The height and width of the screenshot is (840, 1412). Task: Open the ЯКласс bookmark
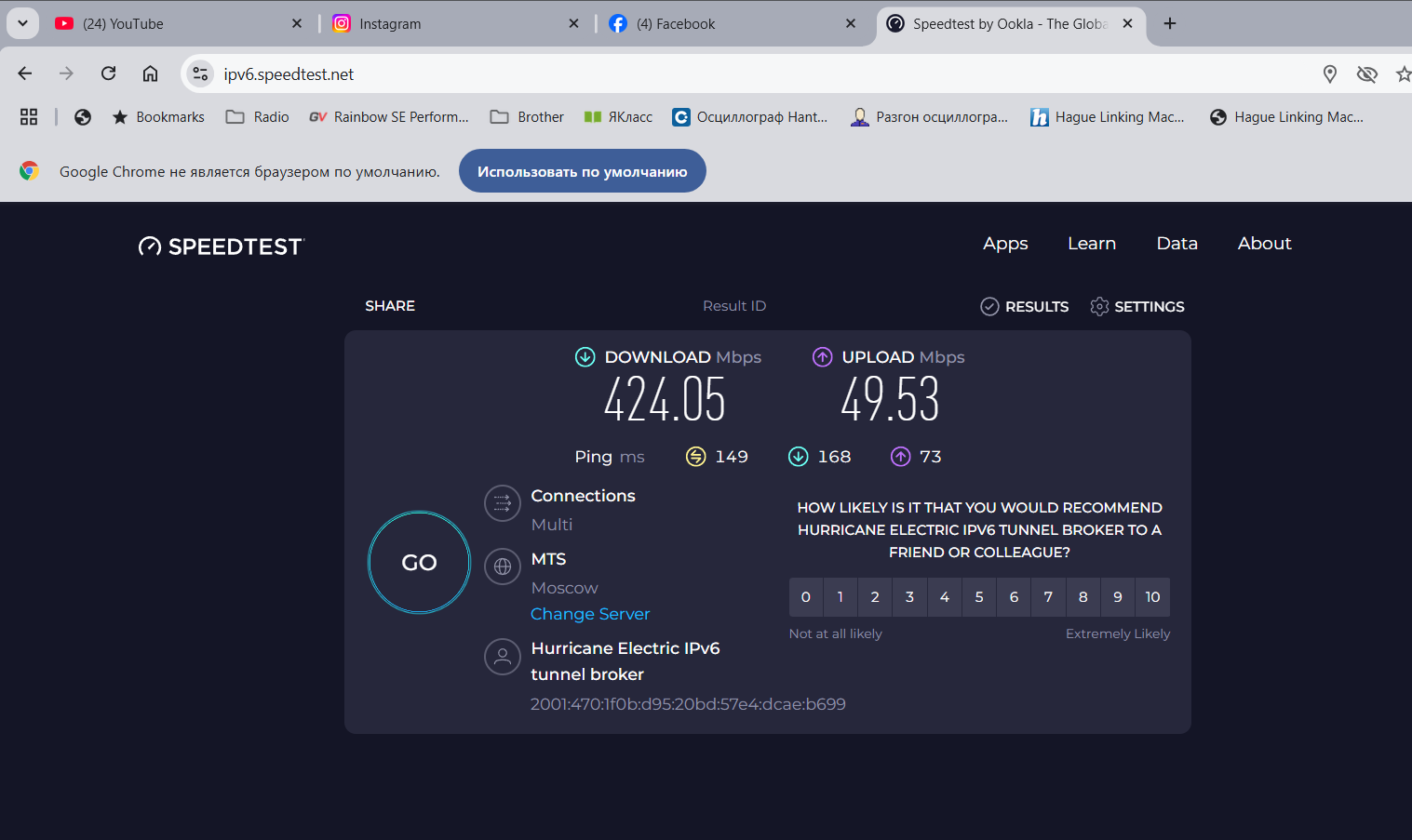618,117
